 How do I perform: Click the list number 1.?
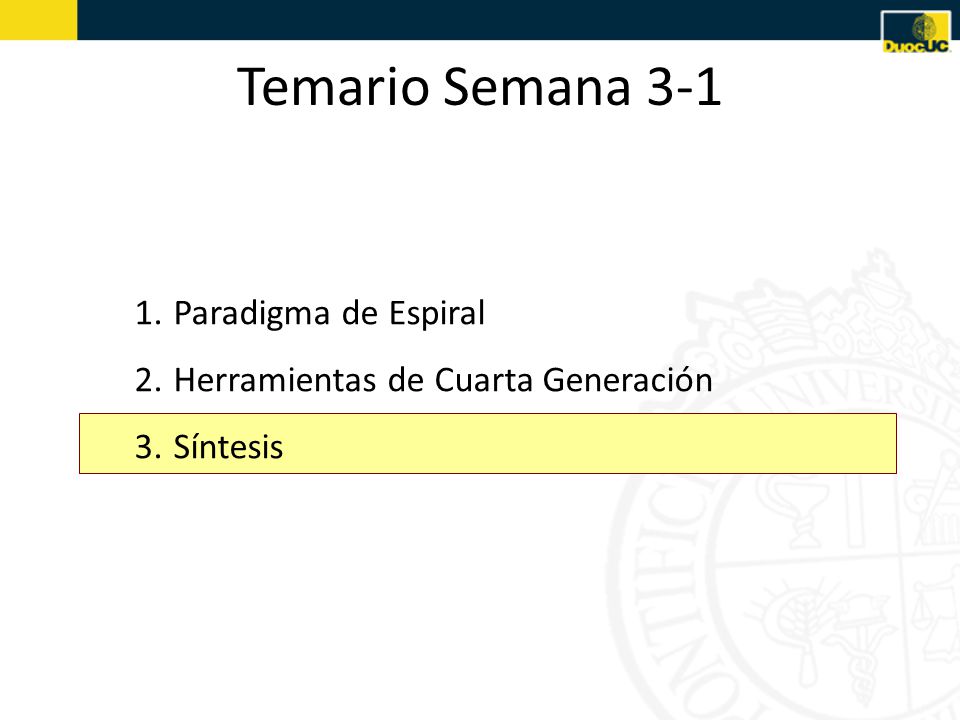coord(148,313)
